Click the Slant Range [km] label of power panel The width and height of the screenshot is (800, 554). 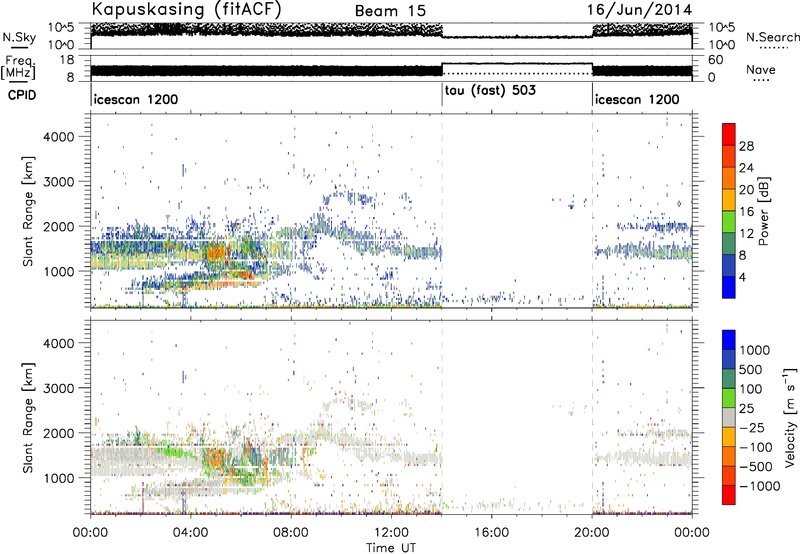tap(28, 211)
